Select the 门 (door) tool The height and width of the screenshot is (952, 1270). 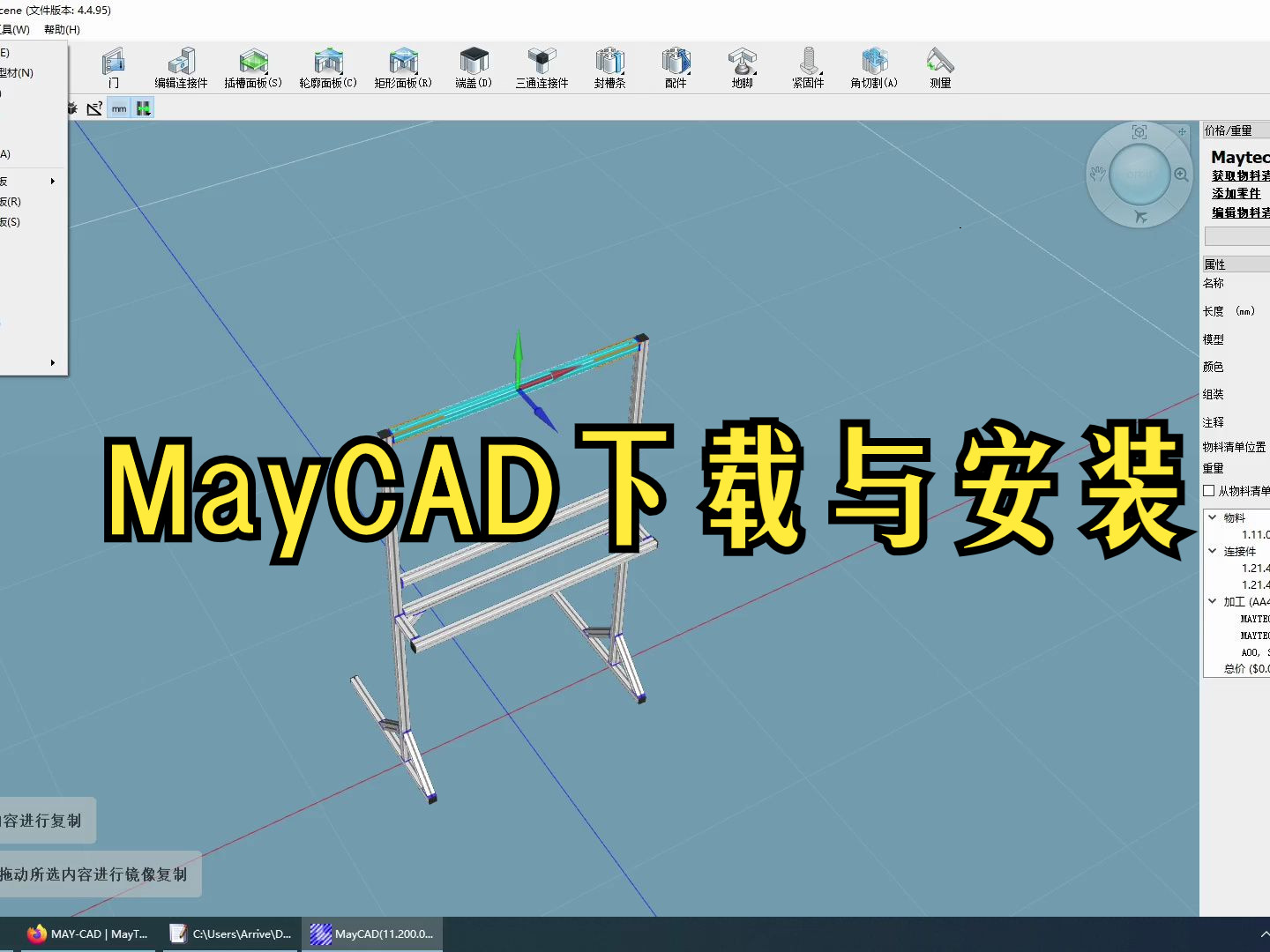click(113, 68)
